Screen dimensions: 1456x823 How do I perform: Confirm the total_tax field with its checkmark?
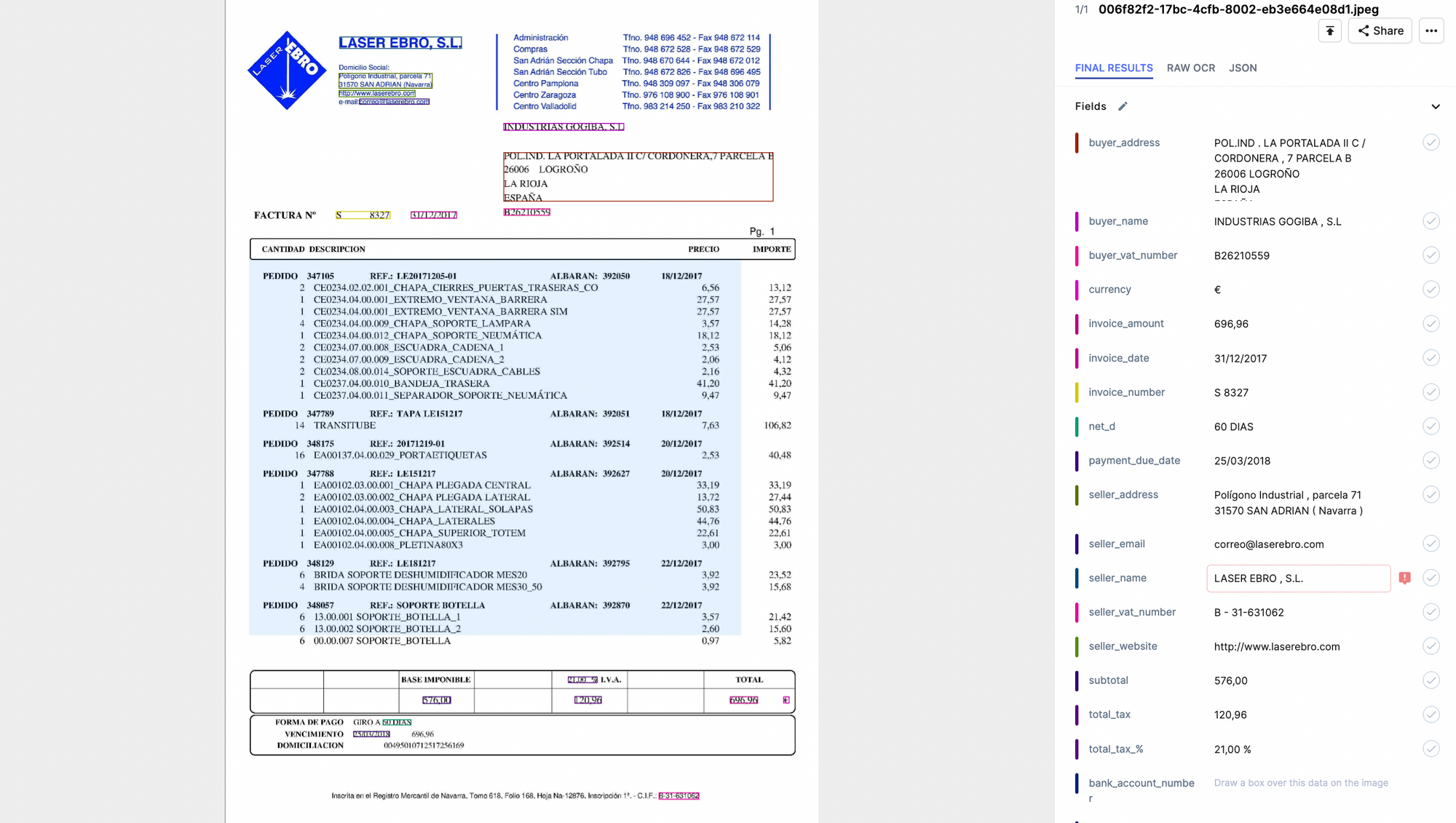click(x=1431, y=714)
